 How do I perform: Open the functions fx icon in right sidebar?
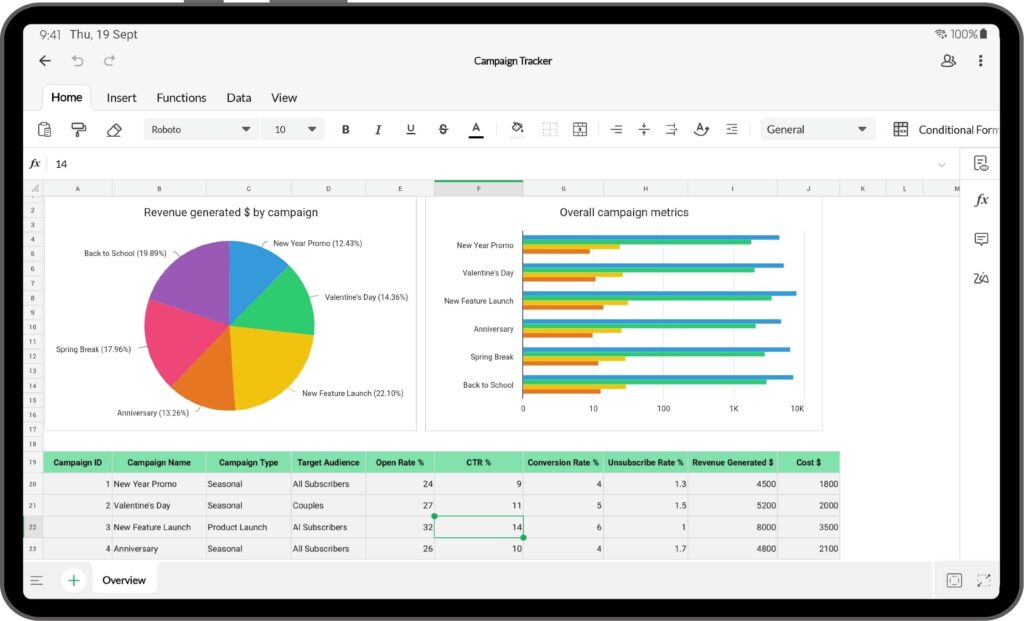point(981,200)
